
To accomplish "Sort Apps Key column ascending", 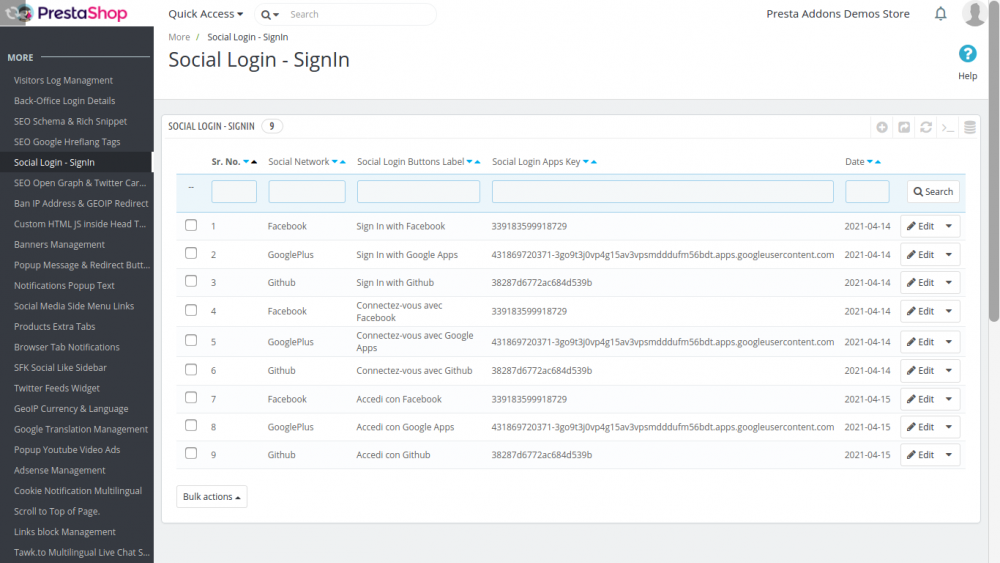I will [x=594, y=162].
